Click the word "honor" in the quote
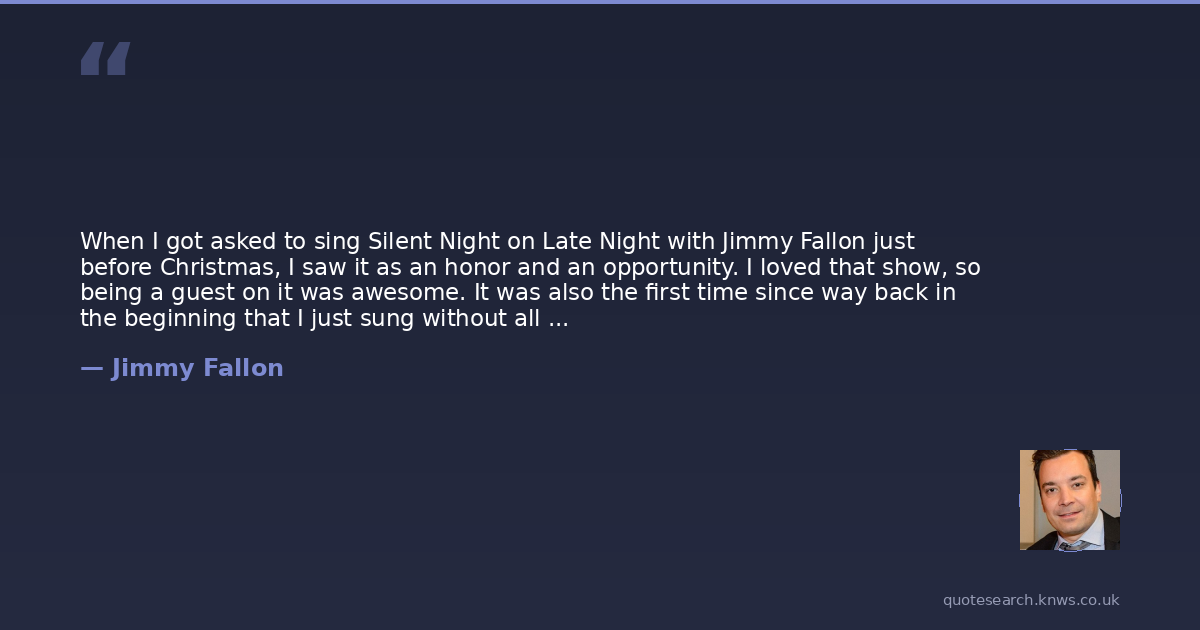 click(472, 268)
